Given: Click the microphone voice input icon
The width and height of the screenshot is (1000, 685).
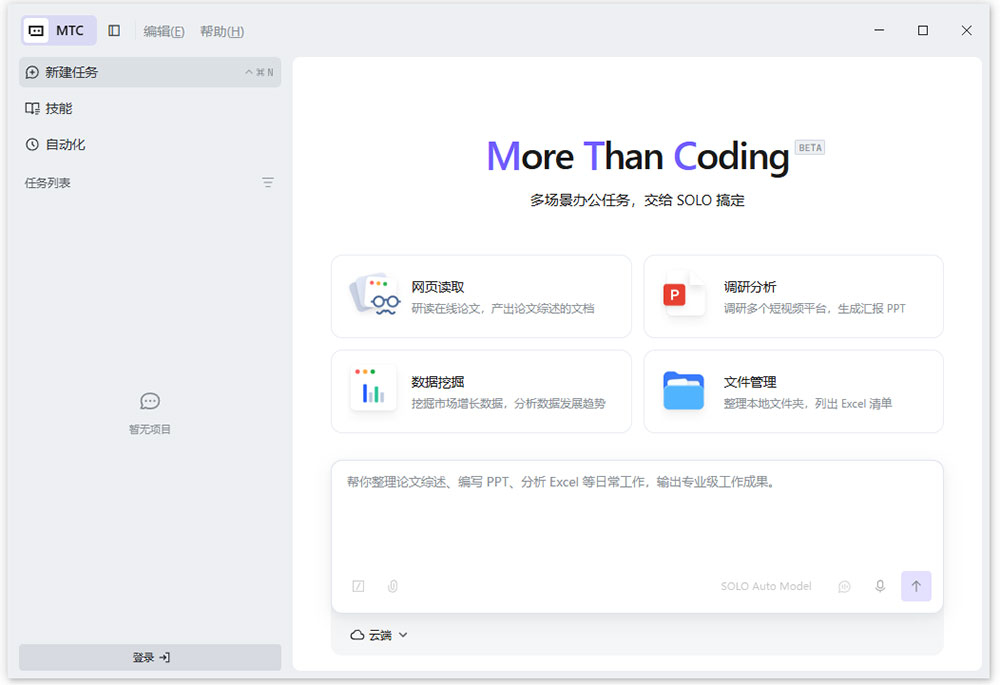Looking at the screenshot, I should (x=880, y=586).
